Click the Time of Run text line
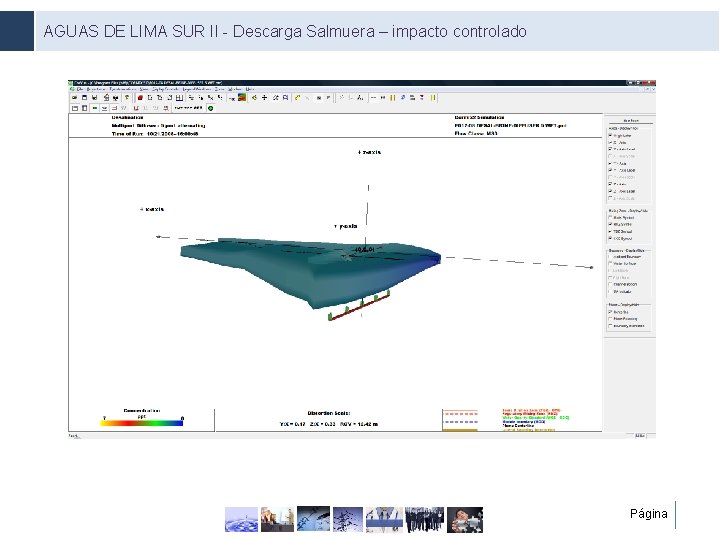This screenshot has width=720, height=540. coord(155,134)
